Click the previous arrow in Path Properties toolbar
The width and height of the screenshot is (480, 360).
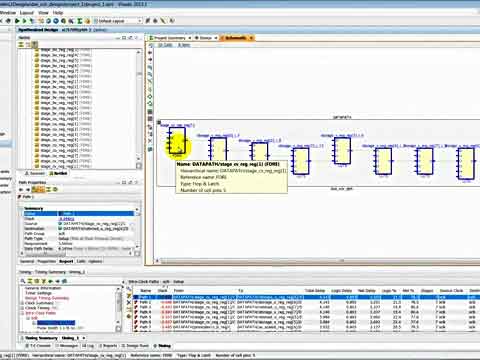point(21,189)
